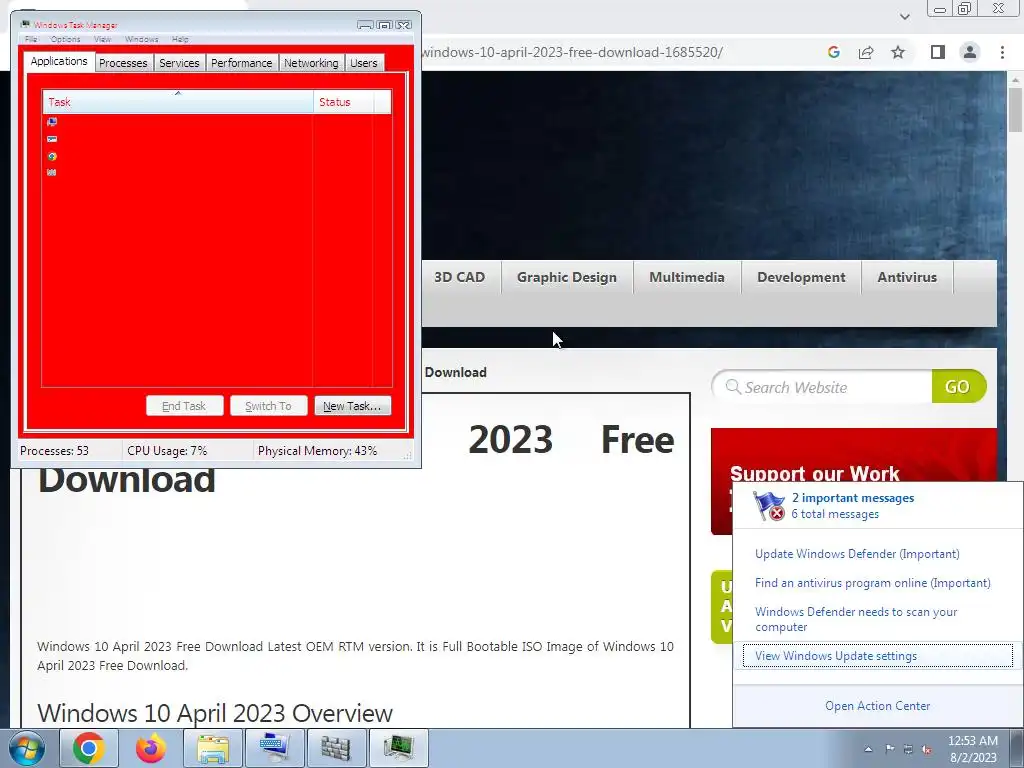Click the muted volume tray icon
Viewport: 1024px width, 768px height.
click(x=927, y=749)
